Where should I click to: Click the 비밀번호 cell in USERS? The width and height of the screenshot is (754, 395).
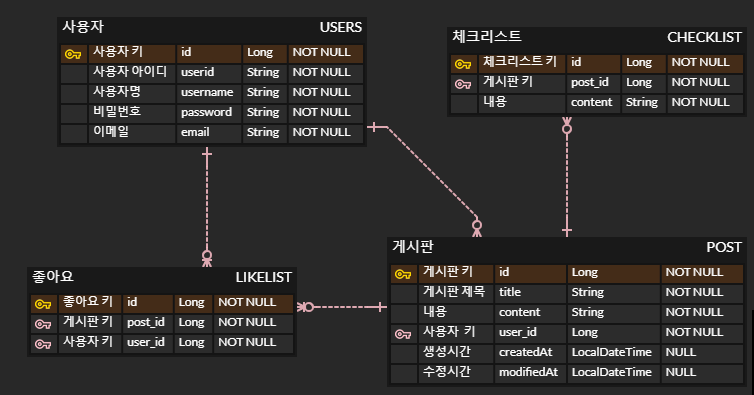132,113
